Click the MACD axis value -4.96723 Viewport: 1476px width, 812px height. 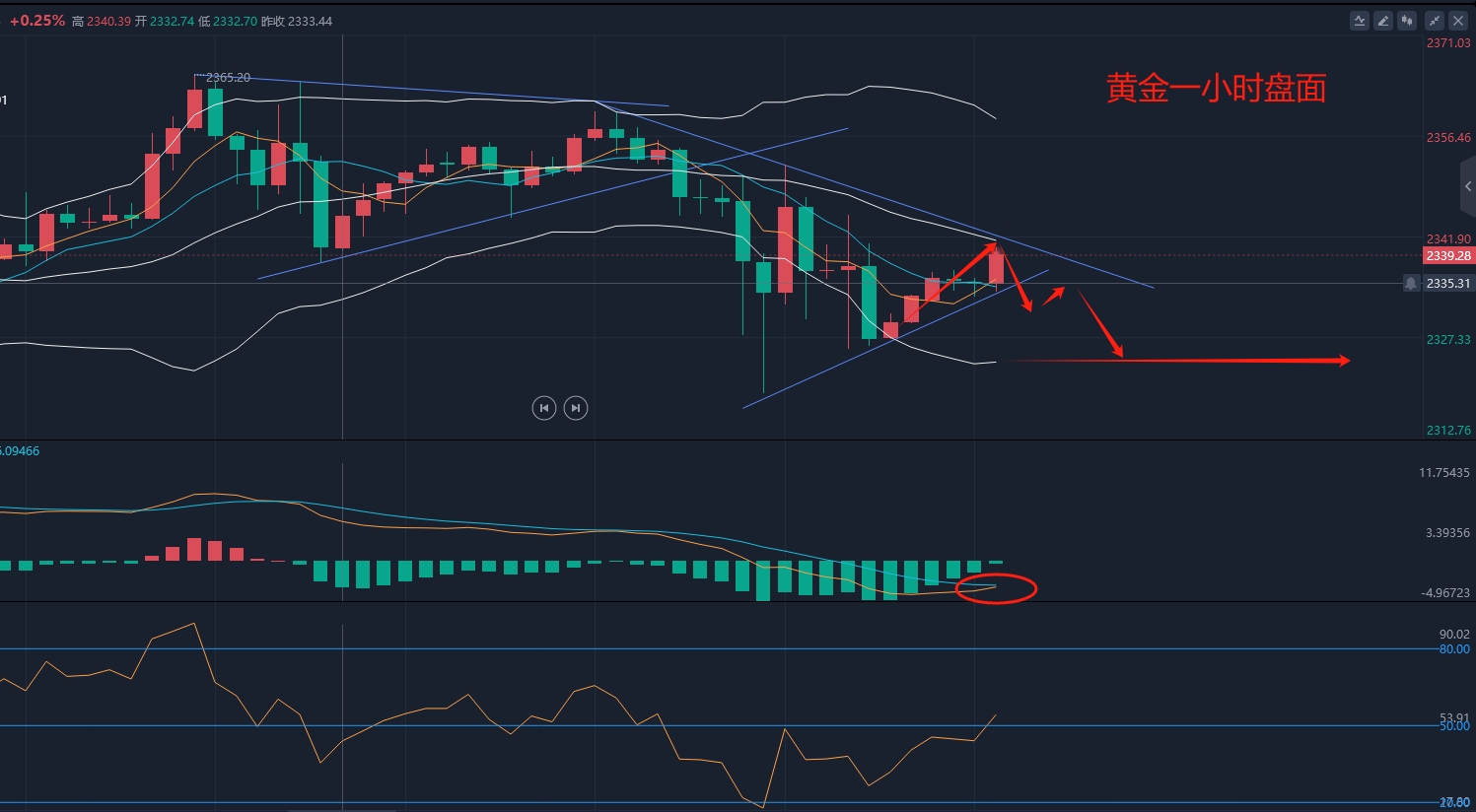1446,593
